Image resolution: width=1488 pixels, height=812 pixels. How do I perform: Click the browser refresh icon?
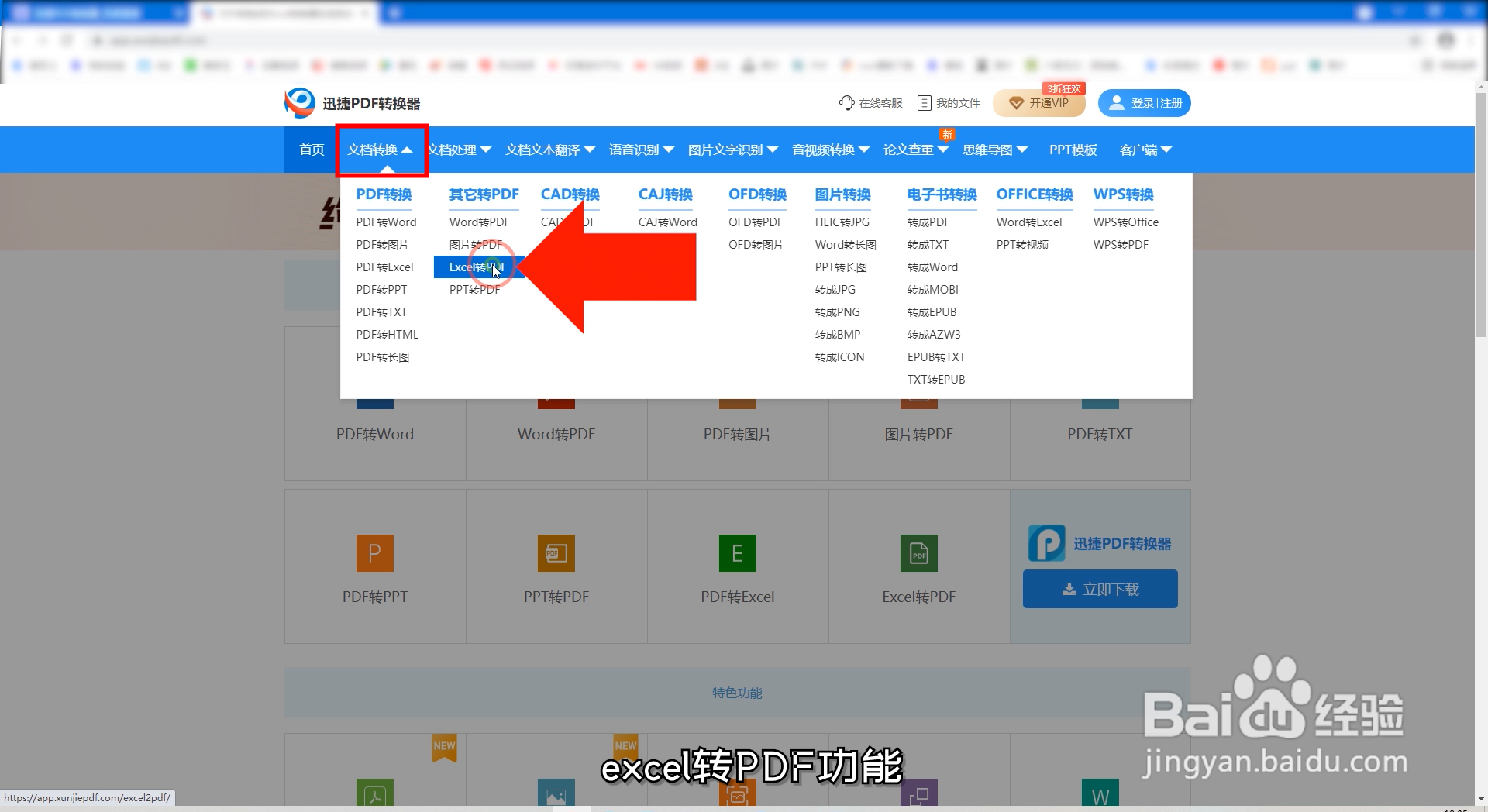tap(68, 40)
